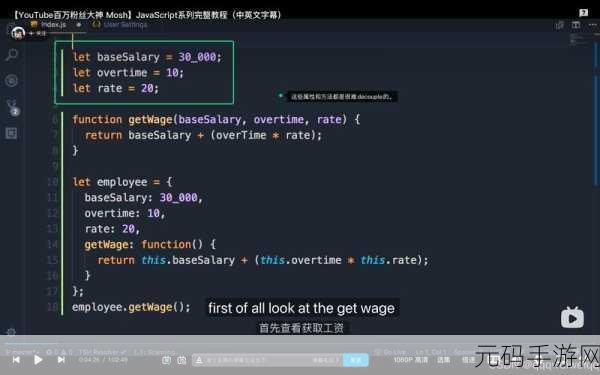Viewport: 600px width, 375px height.
Task: Open the Manage gear in activity bar
Action: coord(11,331)
